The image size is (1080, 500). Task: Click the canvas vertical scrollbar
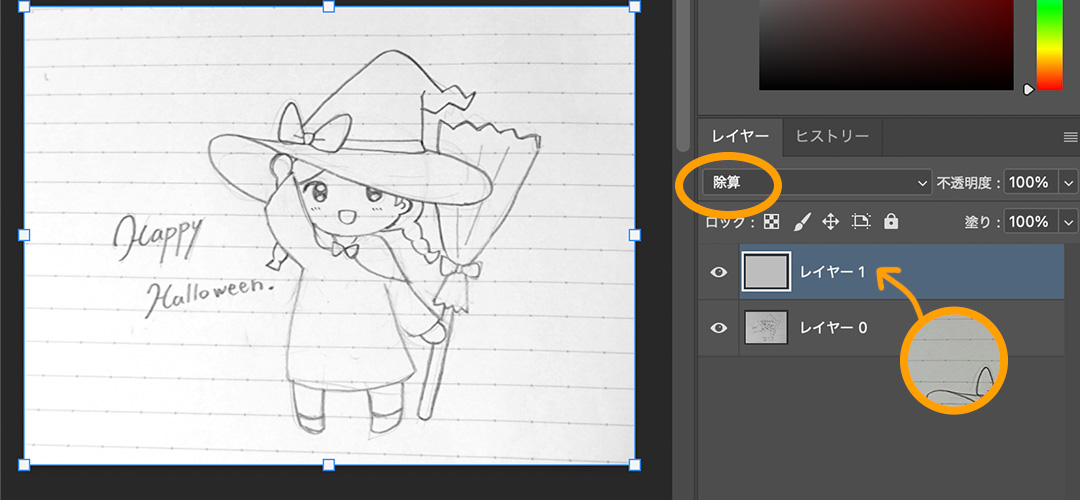(x=683, y=76)
